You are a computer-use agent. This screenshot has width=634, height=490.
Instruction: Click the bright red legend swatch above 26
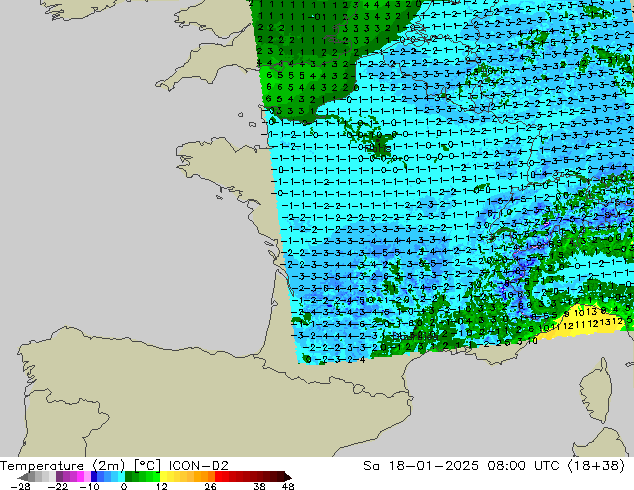tap(218, 476)
